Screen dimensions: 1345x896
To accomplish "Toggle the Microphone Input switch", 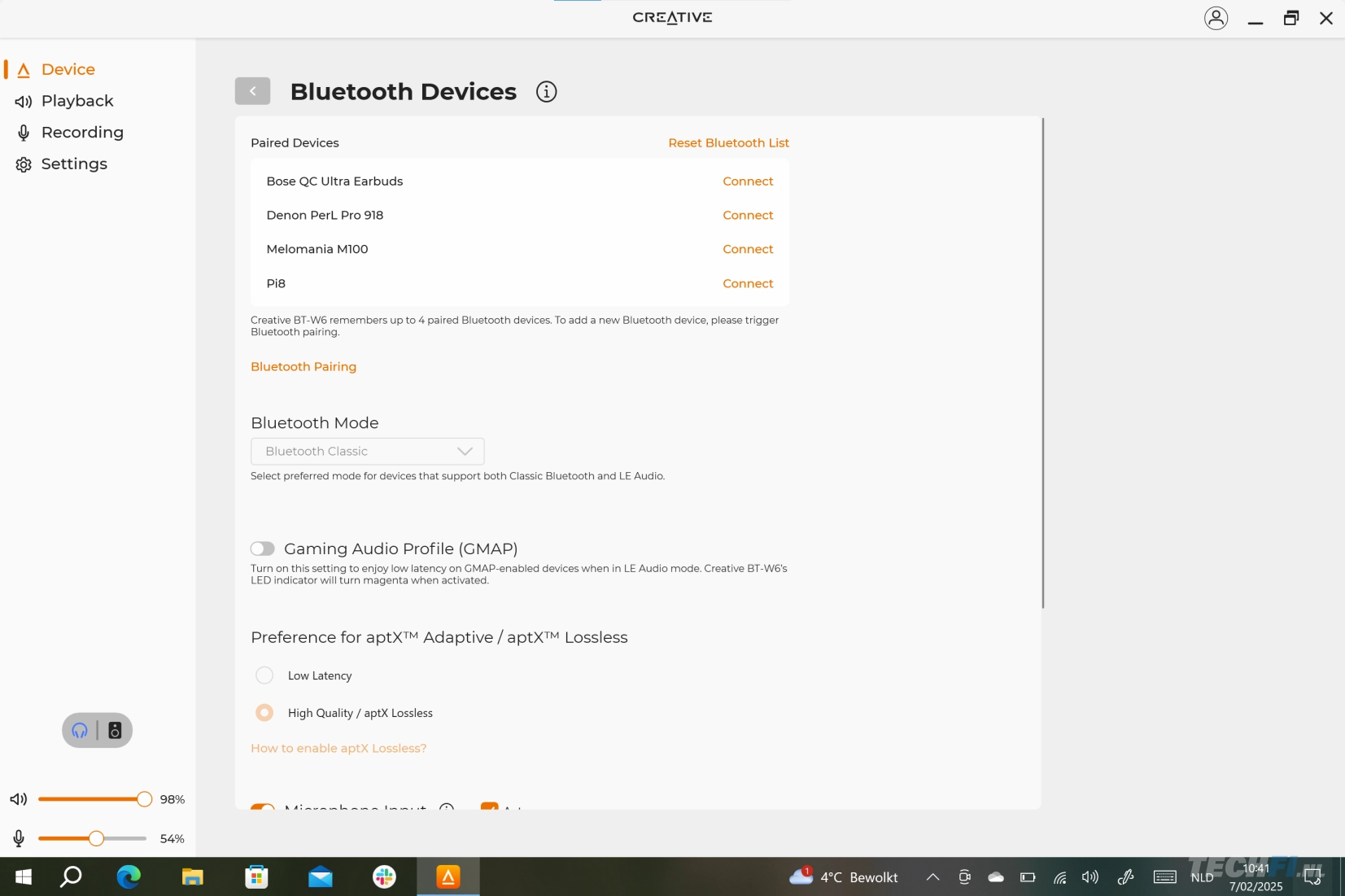I will (x=262, y=806).
